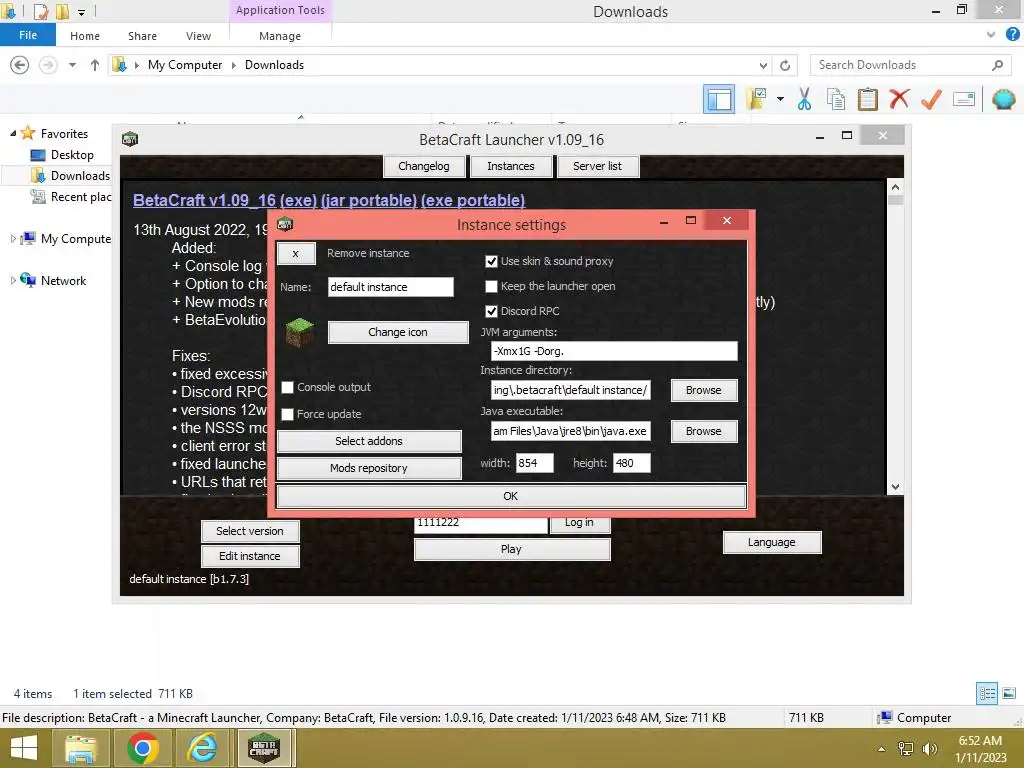Click the Up one level arrow
Image resolution: width=1024 pixels, height=768 pixels.
pyautogui.click(x=95, y=65)
